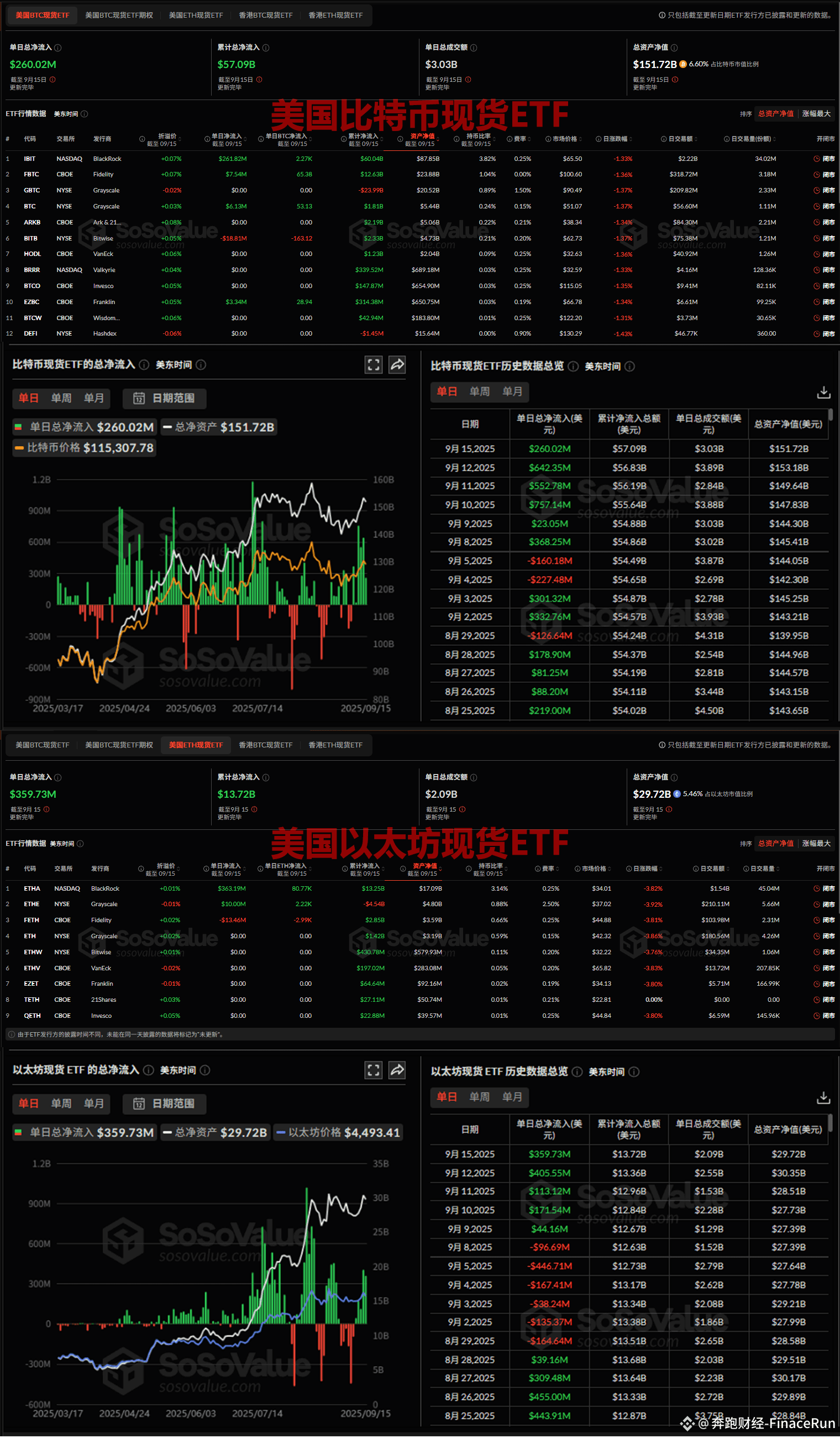Click the $642.35M inflow cell for 9月 12,2025
The height and width of the screenshot is (1438, 840).
pyautogui.click(x=549, y=468)
